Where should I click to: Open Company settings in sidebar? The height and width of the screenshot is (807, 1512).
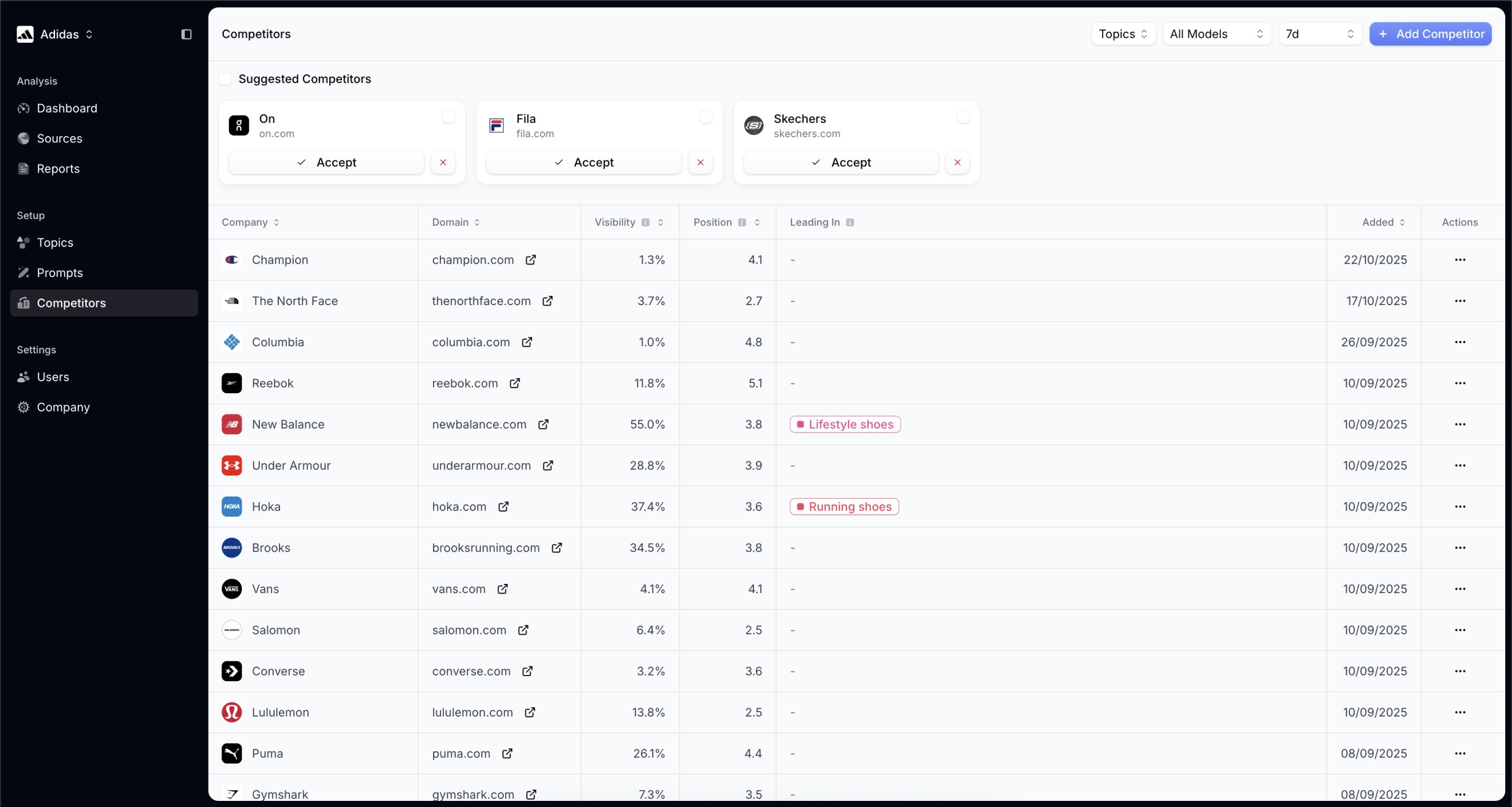point(104,407)
